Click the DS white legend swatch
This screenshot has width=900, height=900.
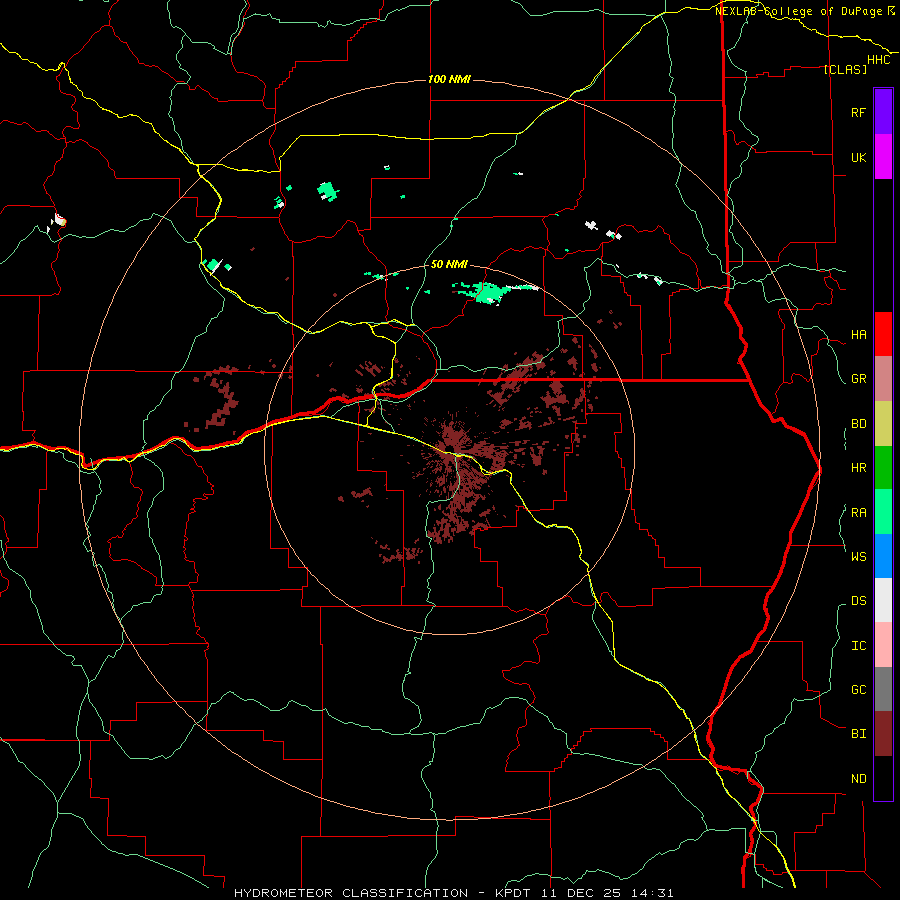pos(883,600)
